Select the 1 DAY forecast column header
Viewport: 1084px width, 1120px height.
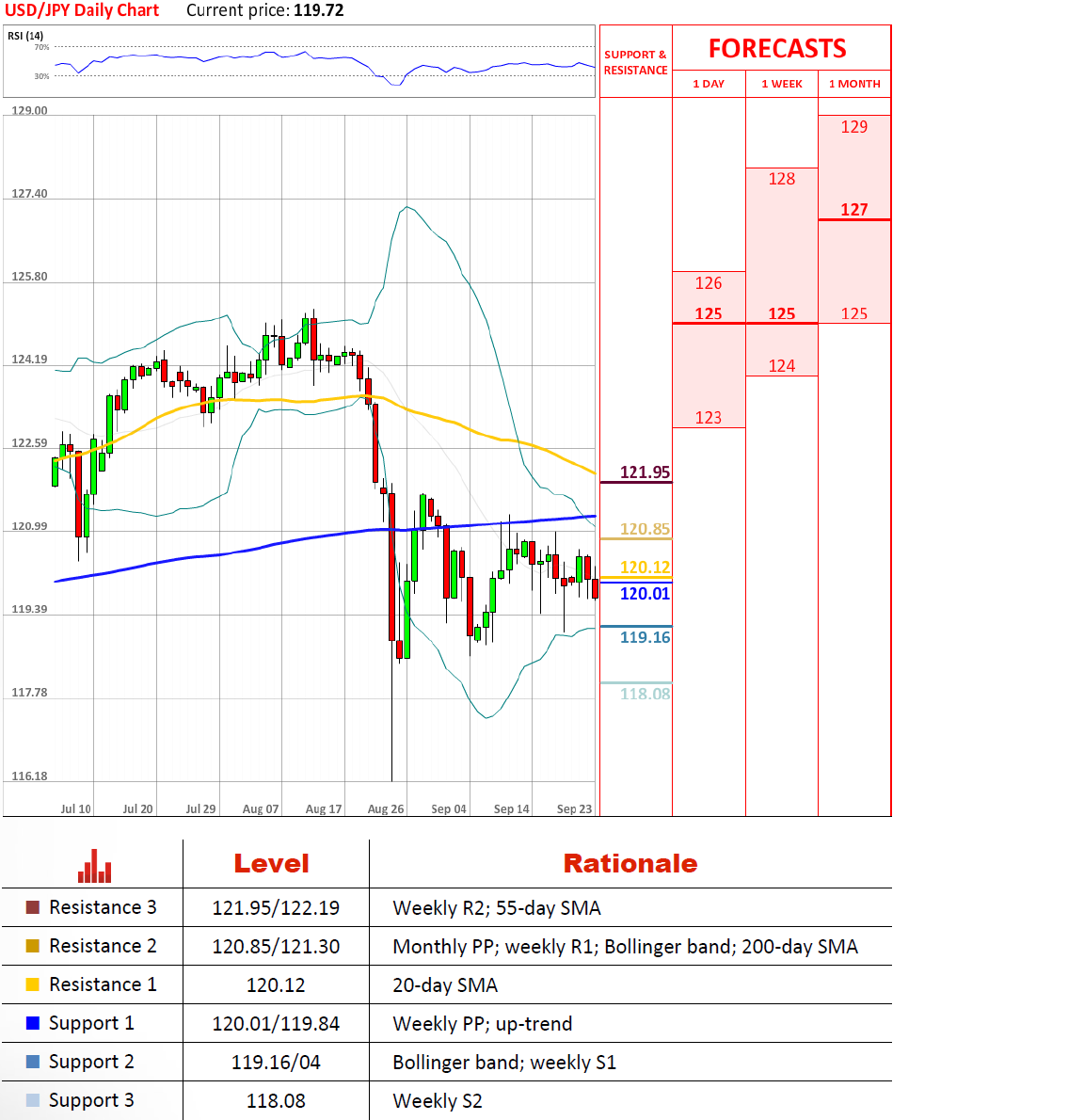pos(709,84)
